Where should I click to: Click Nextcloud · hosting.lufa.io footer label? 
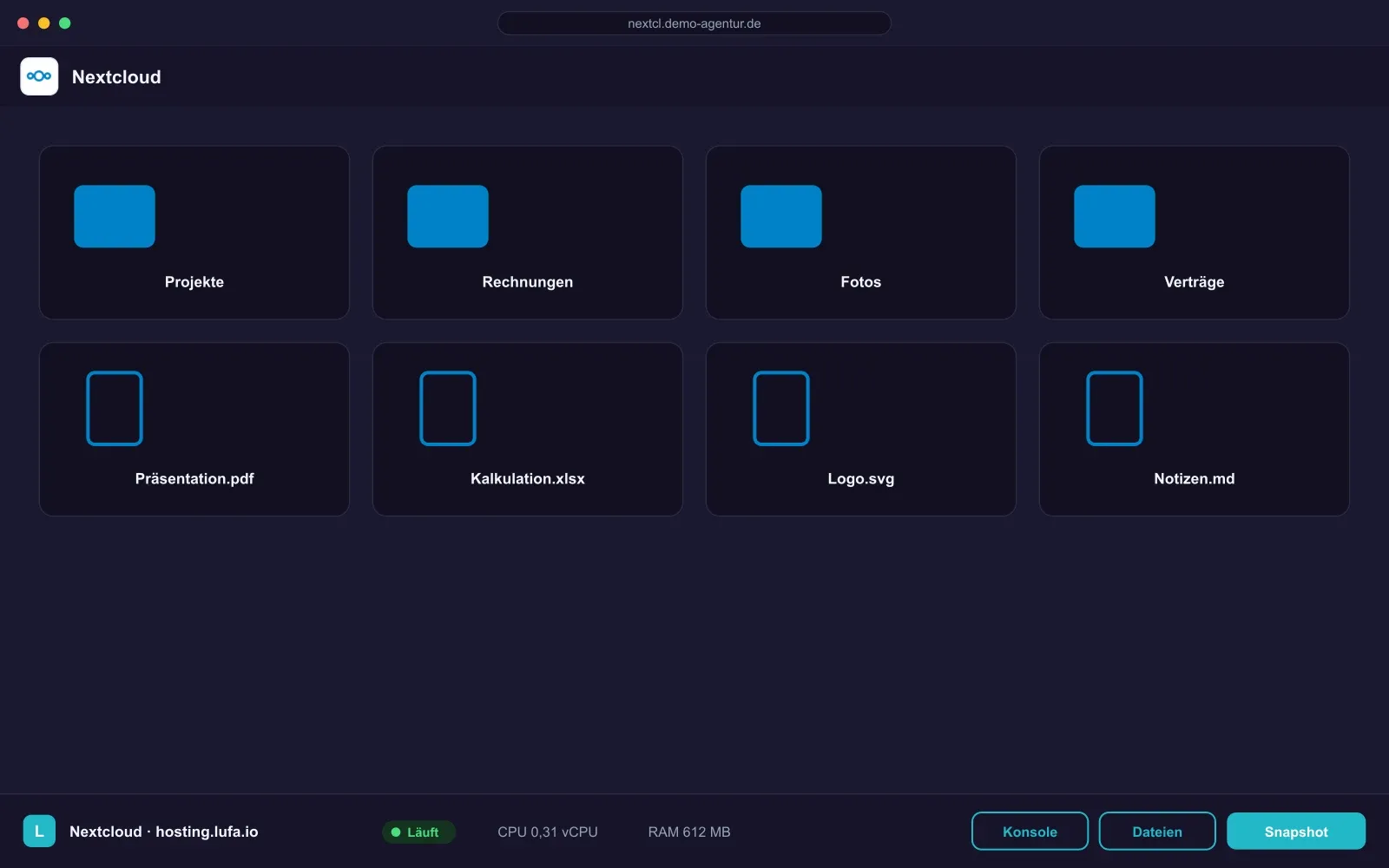tap(164, 832)
